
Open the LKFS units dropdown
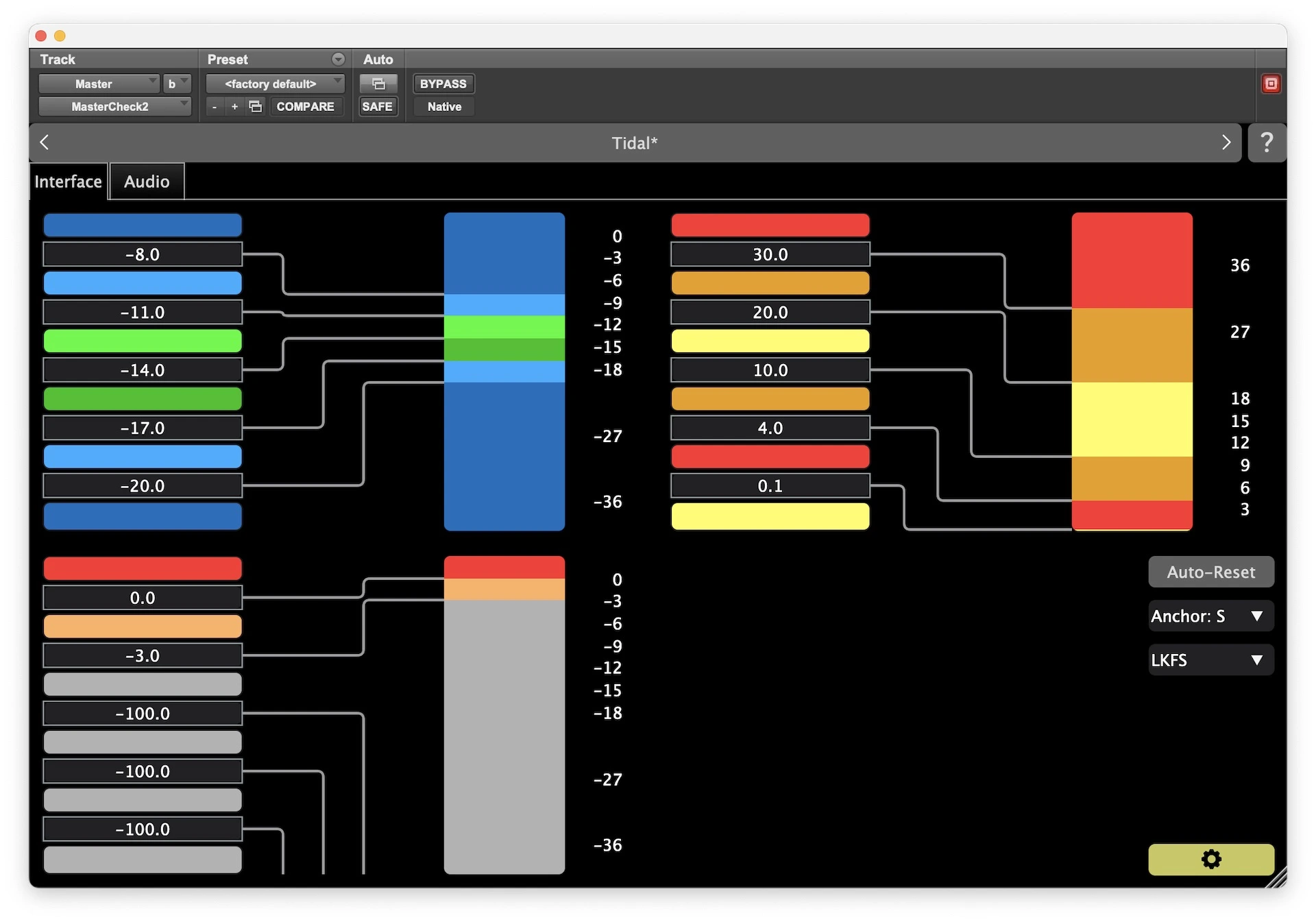1210,659
